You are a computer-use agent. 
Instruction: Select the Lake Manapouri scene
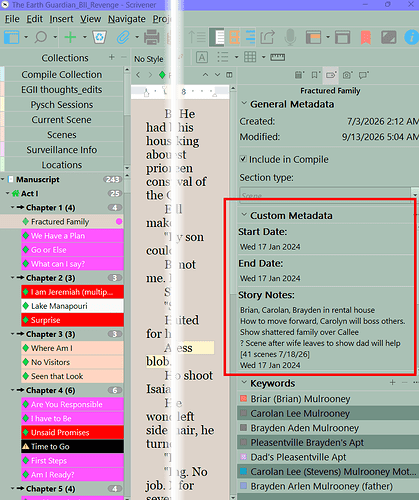(72, 306)
